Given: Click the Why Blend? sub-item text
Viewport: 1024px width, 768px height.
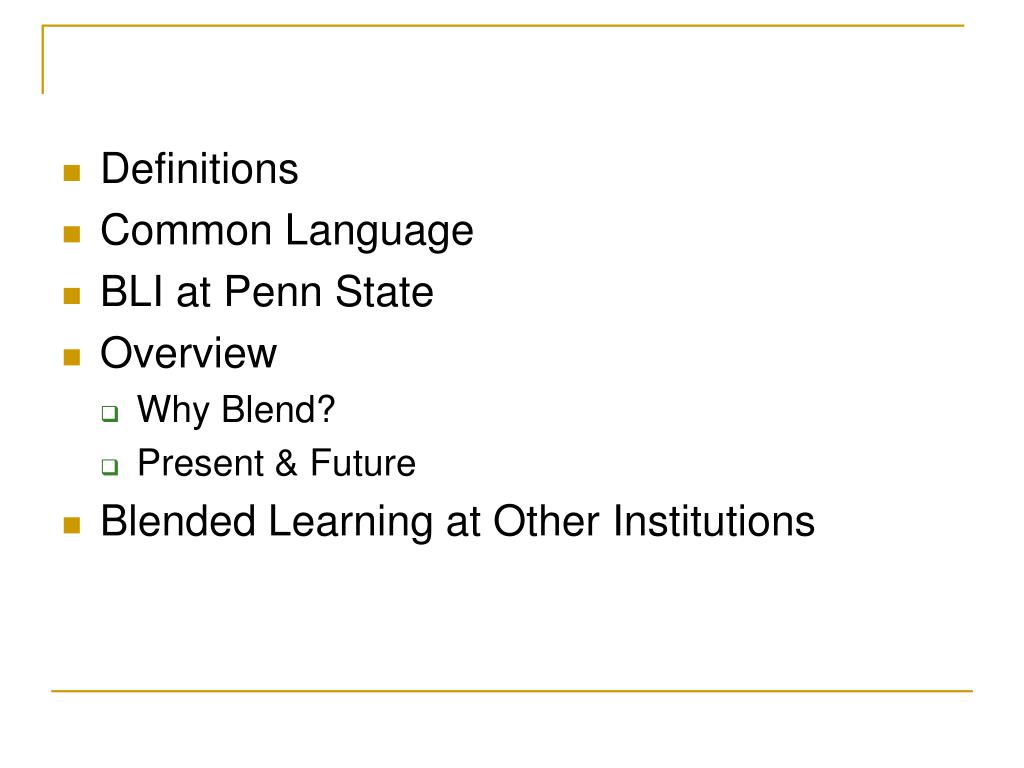Looking at the screenshot, I should pyautogui.click(x=236, y=411).
